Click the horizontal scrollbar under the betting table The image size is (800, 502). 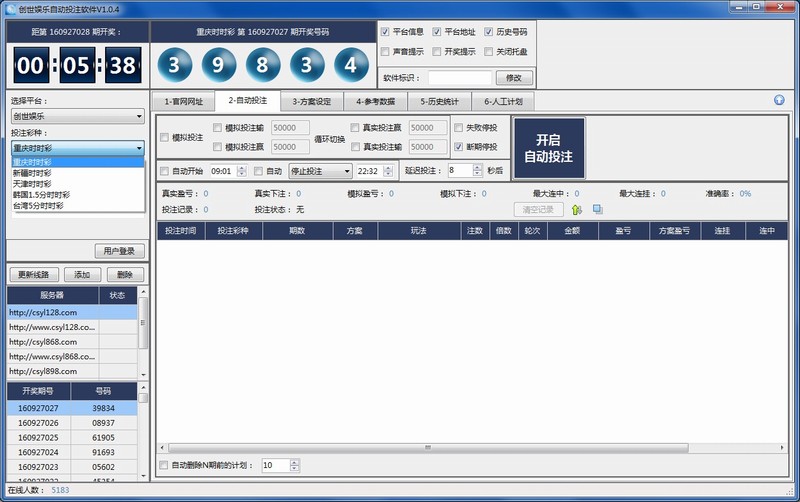coord(430,447)
